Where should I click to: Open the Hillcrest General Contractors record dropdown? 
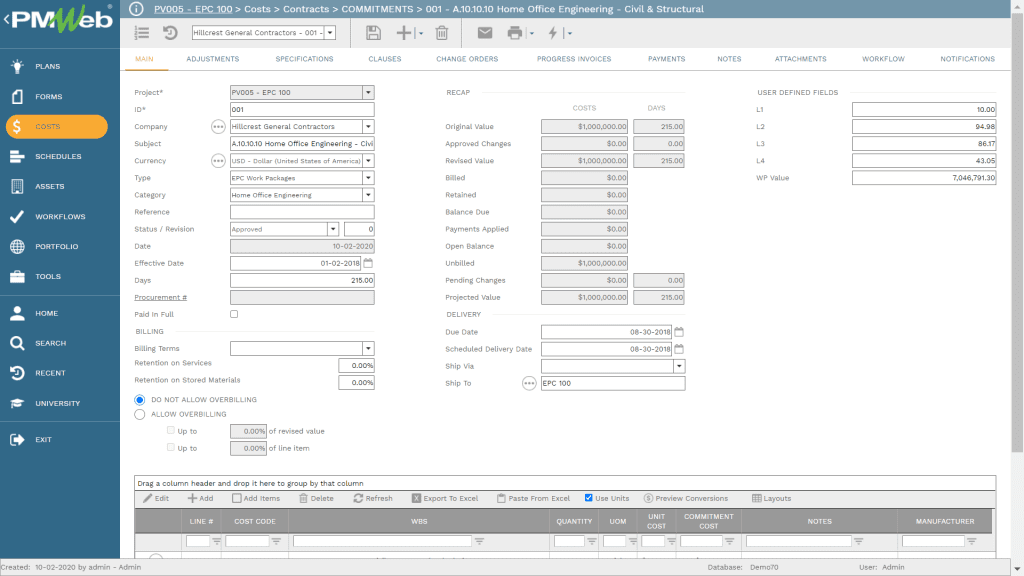point(330,33)
